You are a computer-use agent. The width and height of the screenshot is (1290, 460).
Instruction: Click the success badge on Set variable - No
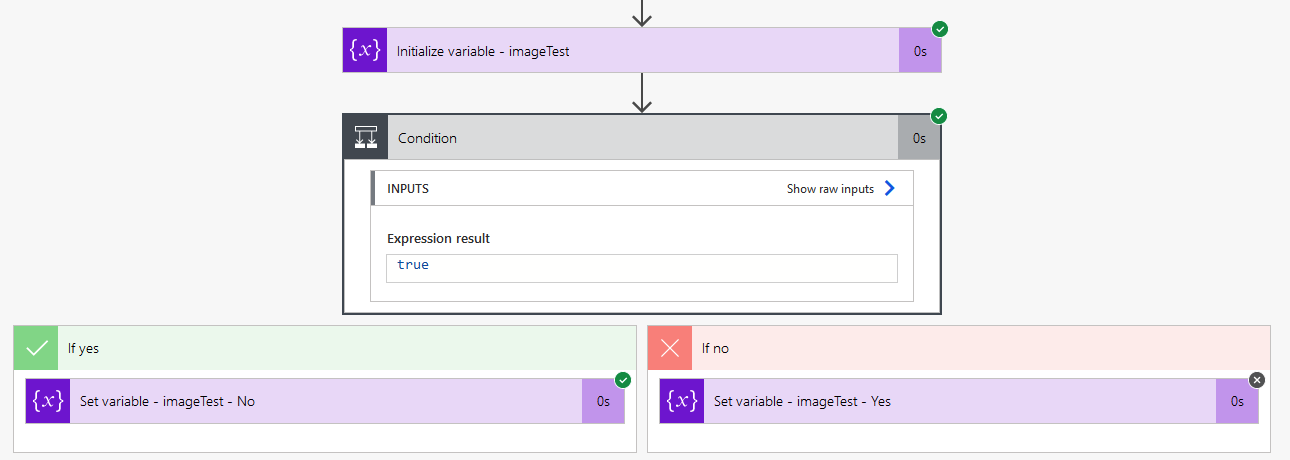[x=623, y=380]
